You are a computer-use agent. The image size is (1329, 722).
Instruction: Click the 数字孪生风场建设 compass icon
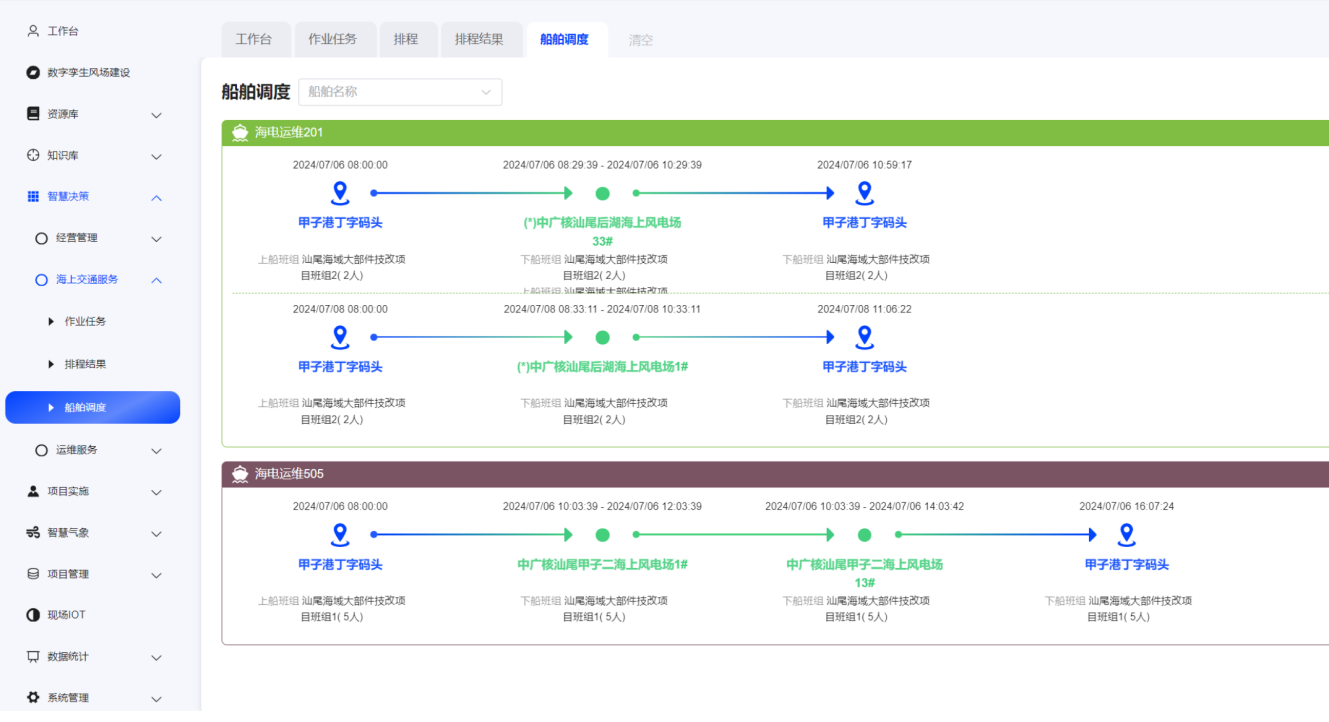[x=33, y=73]
